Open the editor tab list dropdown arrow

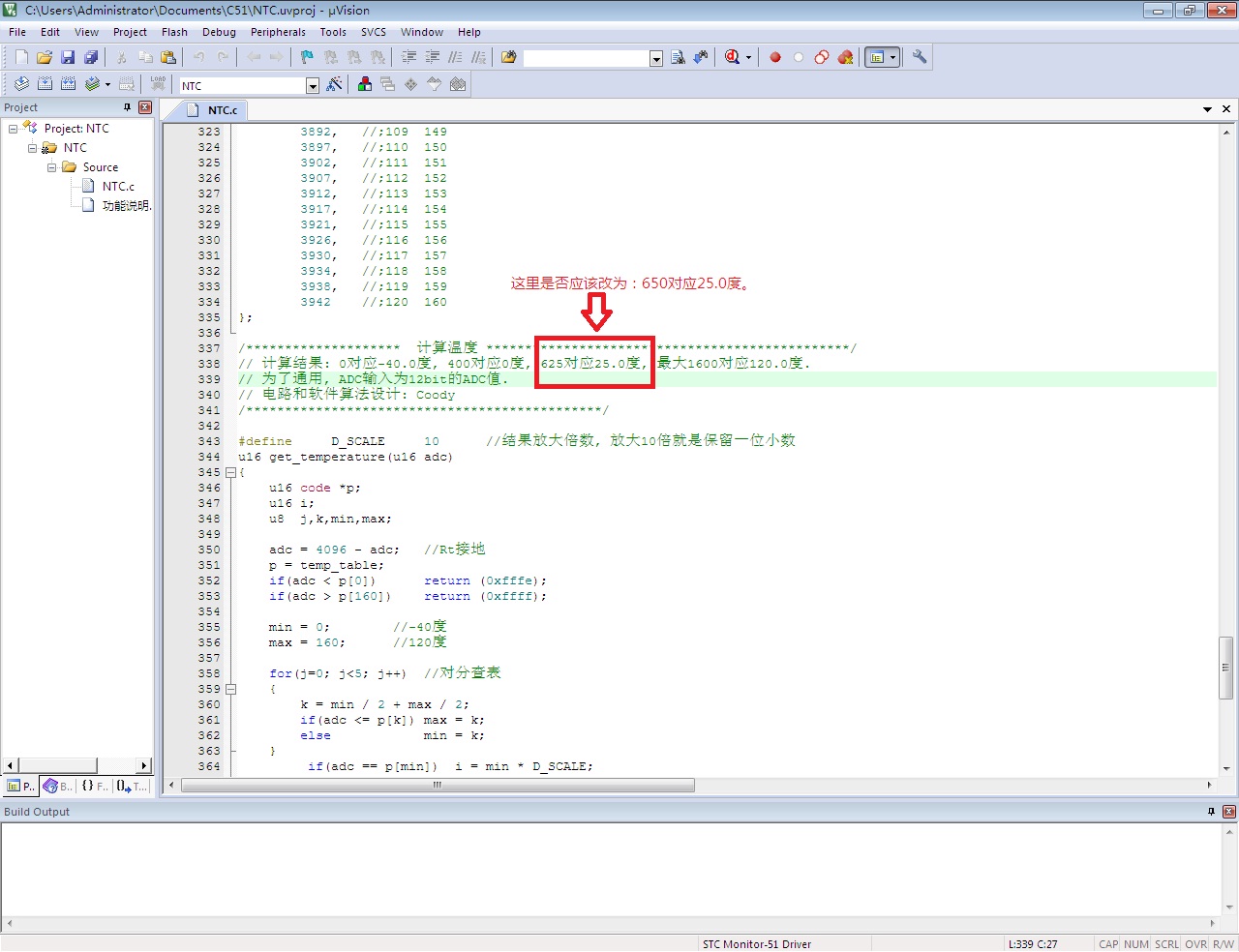(x=1208, y=109)
